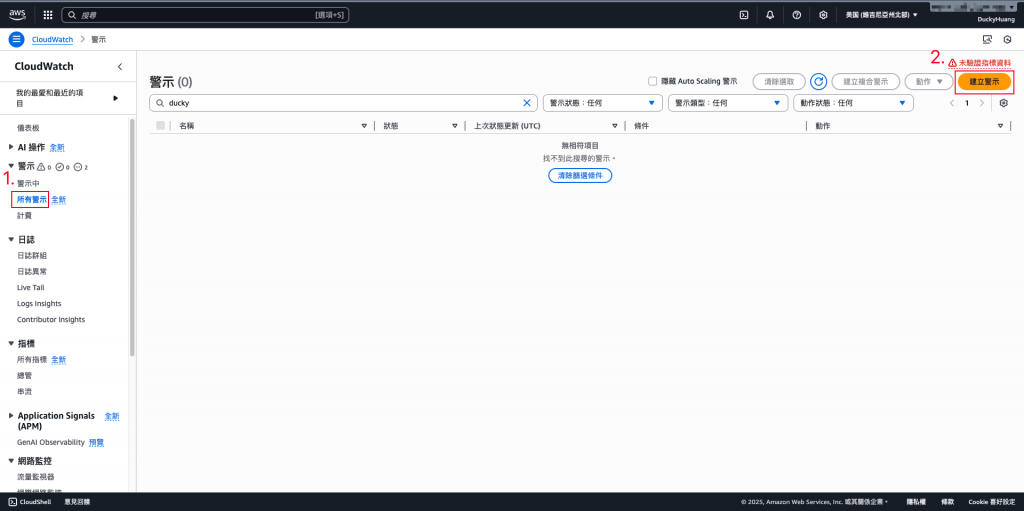Sort by 上次狀態更新 column arrow
The height and width of the screenshot is (511, 1024).
615,125
